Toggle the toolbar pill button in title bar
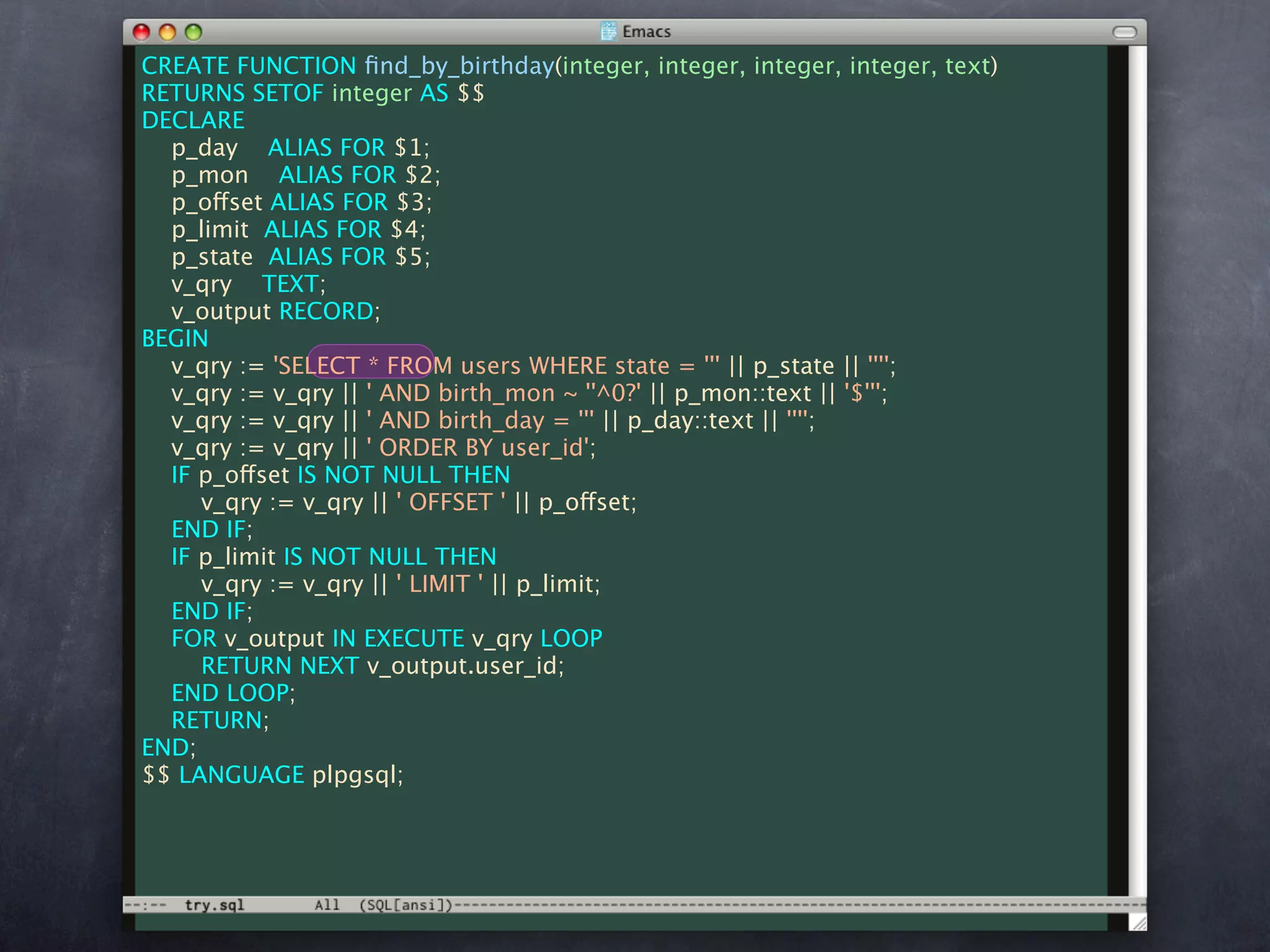Screen dimensions: 1270x952 coord(1124,32)
